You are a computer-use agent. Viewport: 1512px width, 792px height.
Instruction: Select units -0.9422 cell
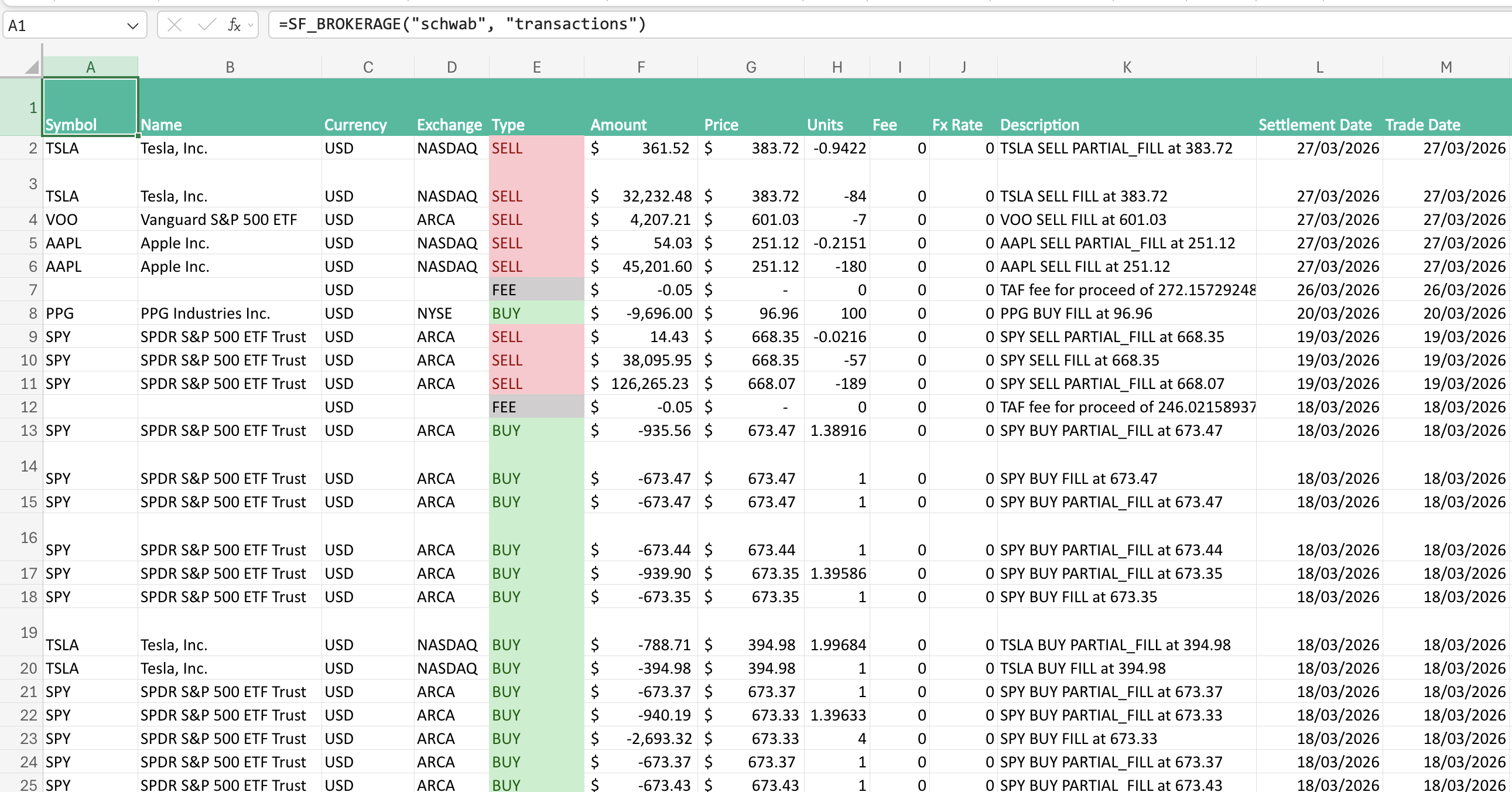[x=837, y=148]
